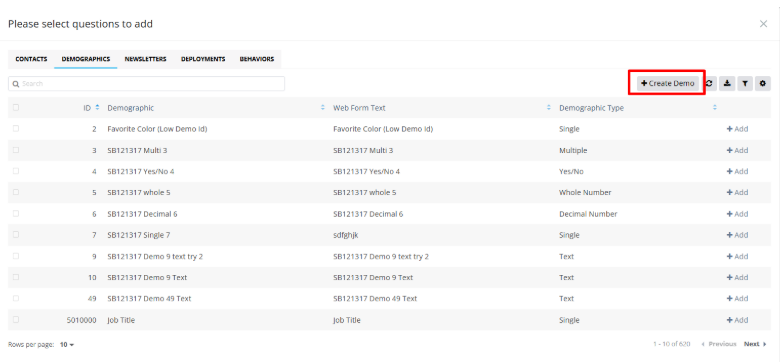The image size is (780, 362).
Task: Check the box for Demo 9 text try 2
Action: coord(16,256)
